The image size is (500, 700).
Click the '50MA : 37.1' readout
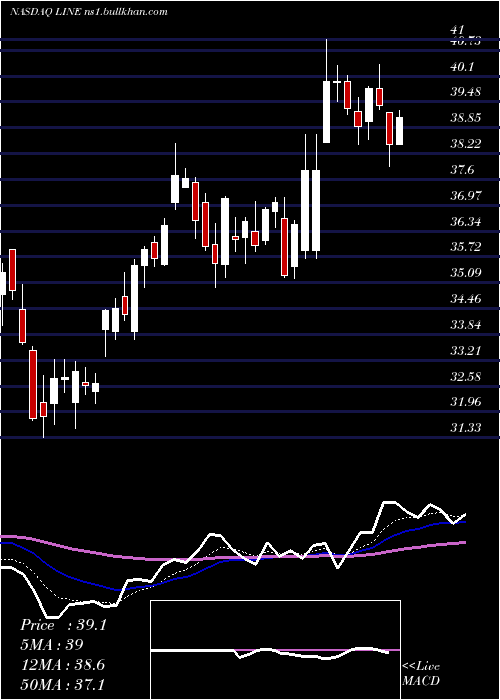[62, 684]
